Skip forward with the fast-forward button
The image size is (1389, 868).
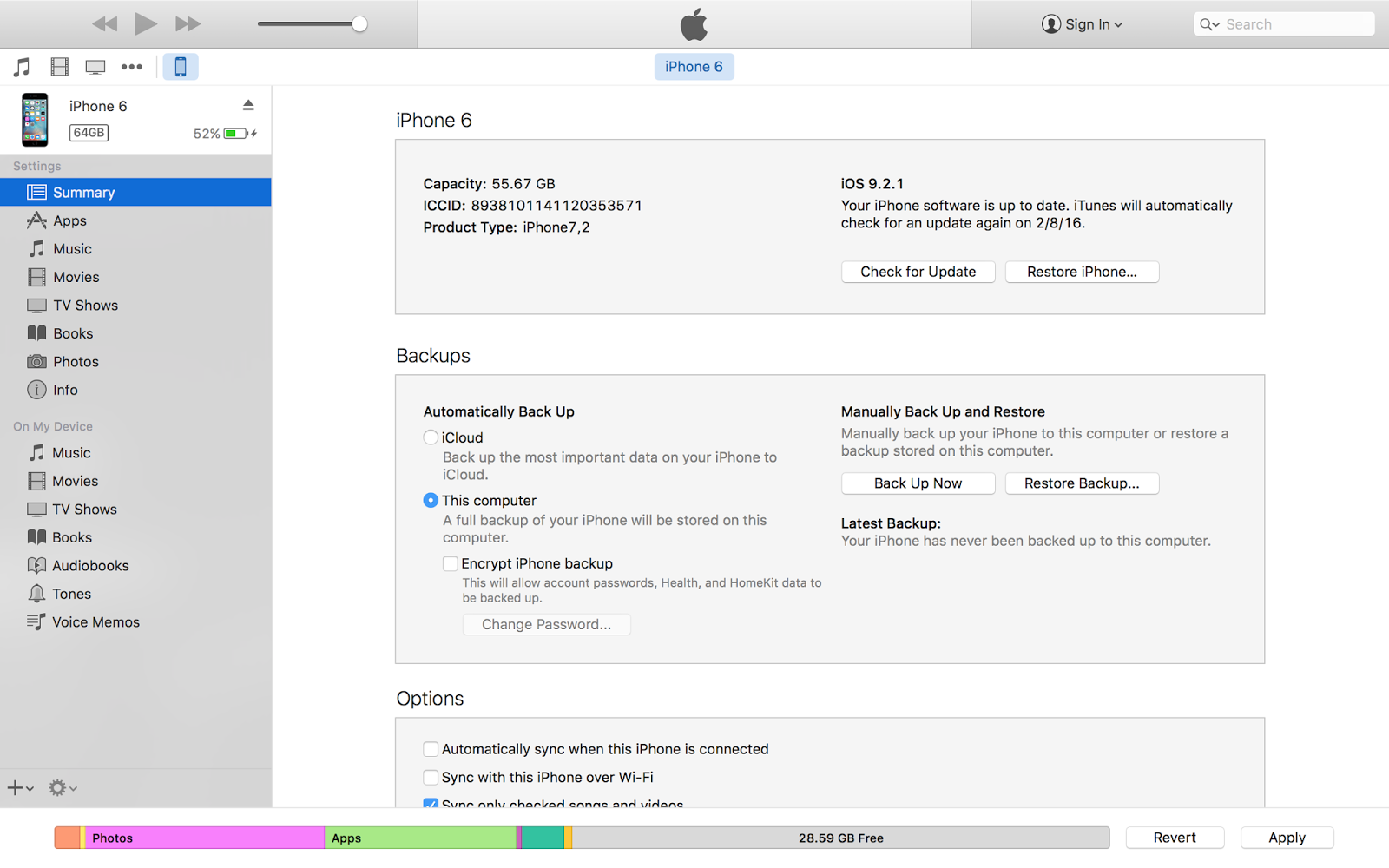188,24
